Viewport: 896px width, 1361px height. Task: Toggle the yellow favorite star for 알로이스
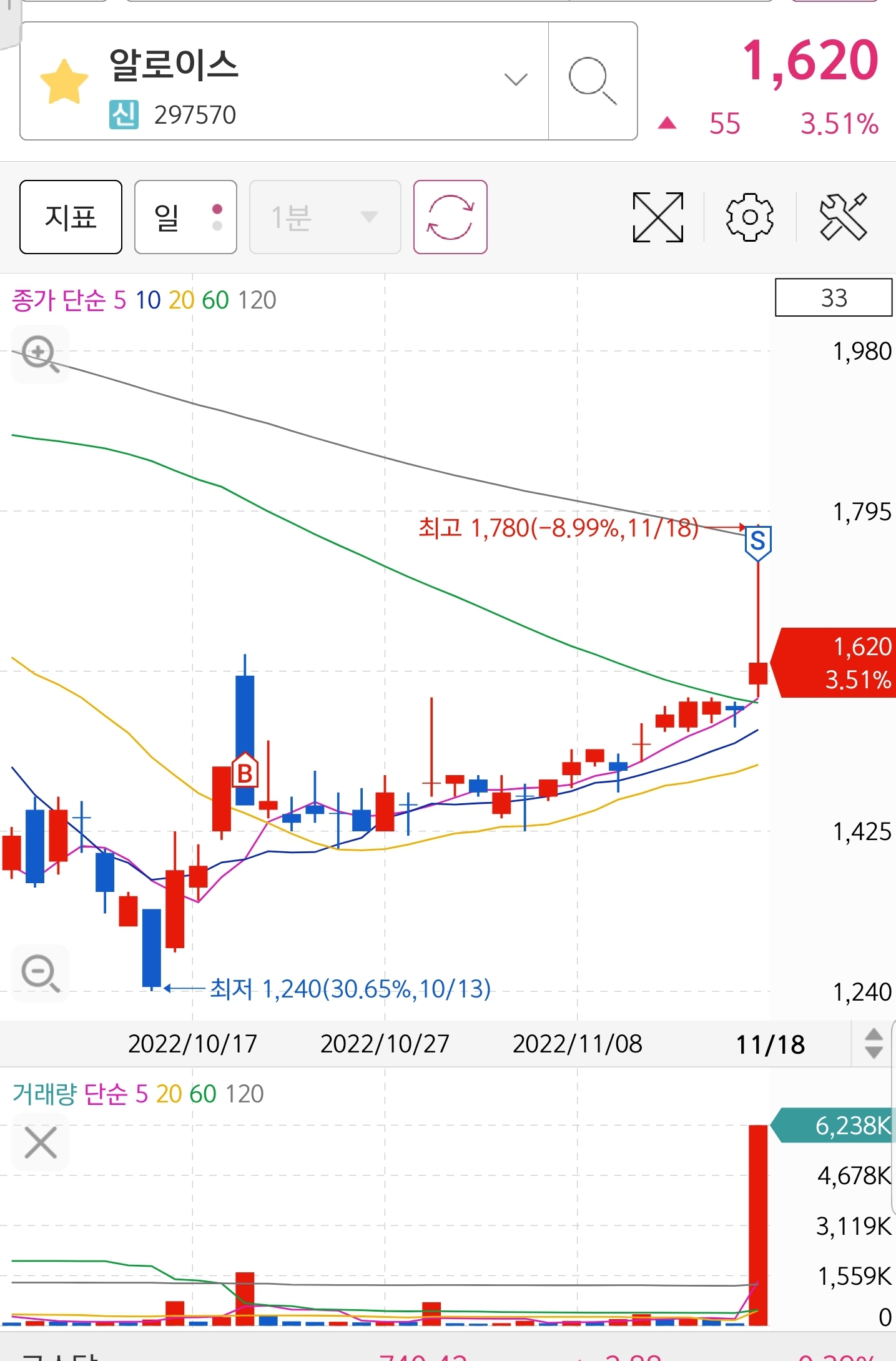64,81
